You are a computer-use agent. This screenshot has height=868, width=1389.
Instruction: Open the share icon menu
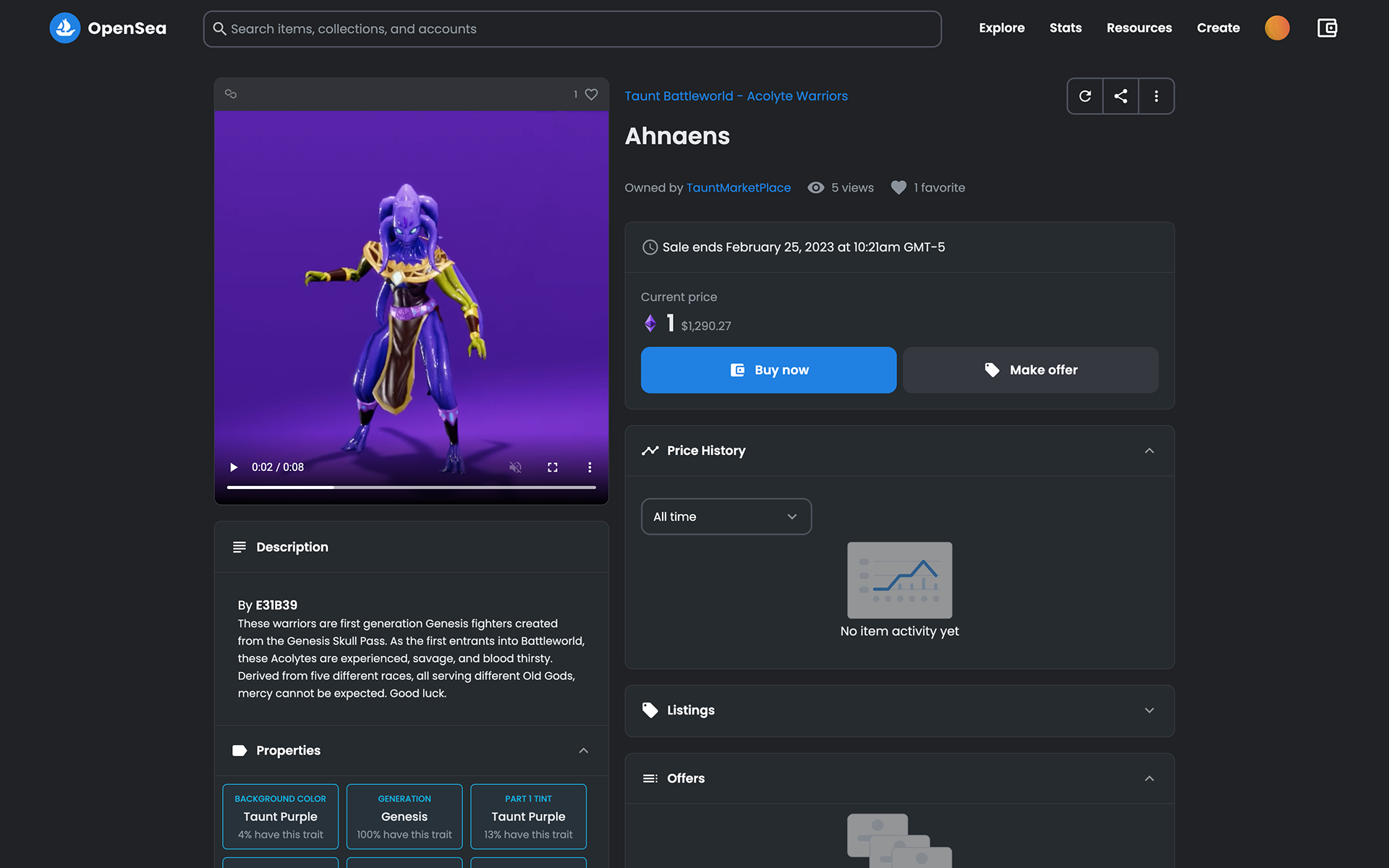pyautogui.click(x=1121, y=96)
